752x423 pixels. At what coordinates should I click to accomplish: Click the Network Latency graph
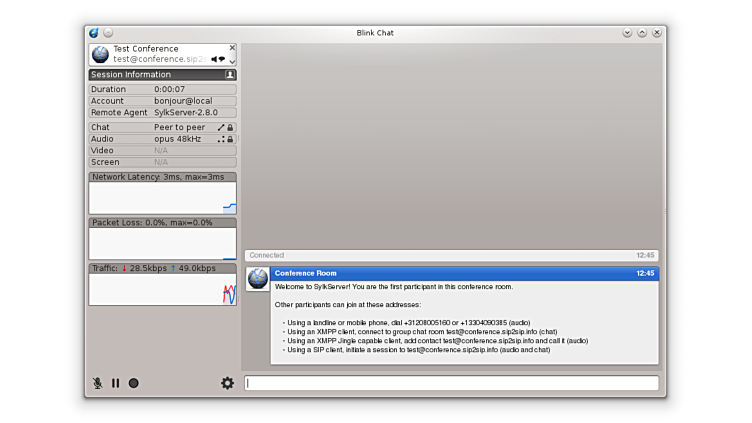click(162, 197)
